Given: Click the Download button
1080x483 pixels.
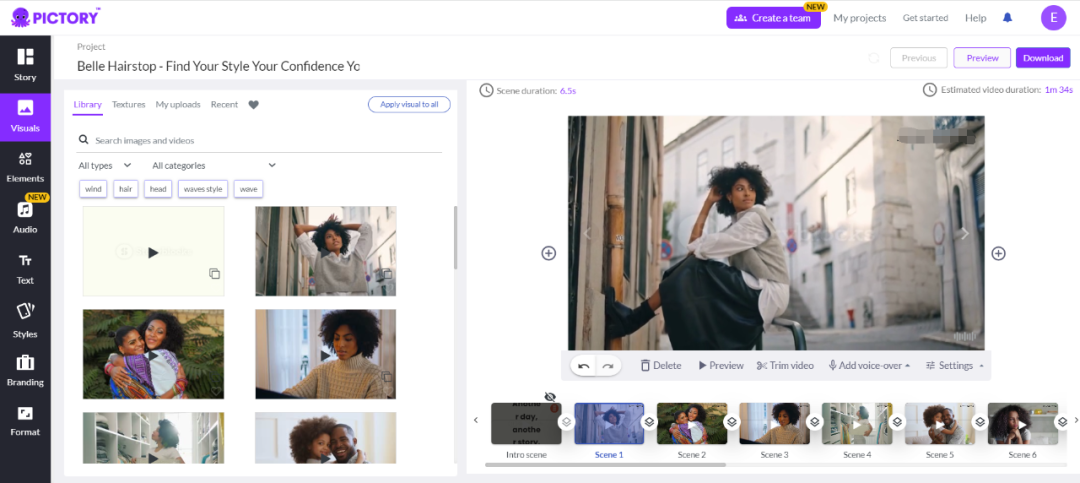Looking at the screenshot, I should (1042, 58).
